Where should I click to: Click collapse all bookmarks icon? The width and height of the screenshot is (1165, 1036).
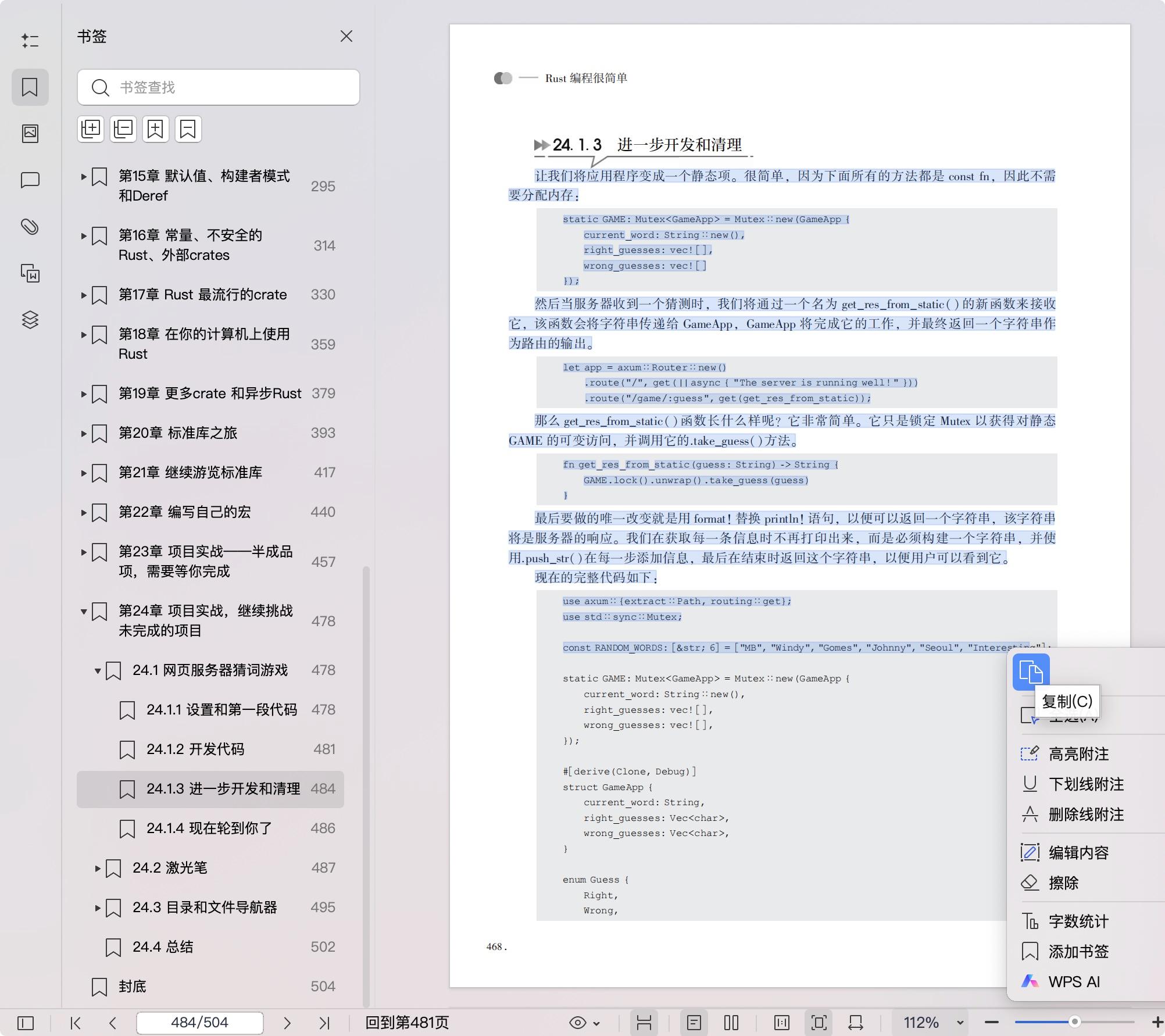coord(123,128)
